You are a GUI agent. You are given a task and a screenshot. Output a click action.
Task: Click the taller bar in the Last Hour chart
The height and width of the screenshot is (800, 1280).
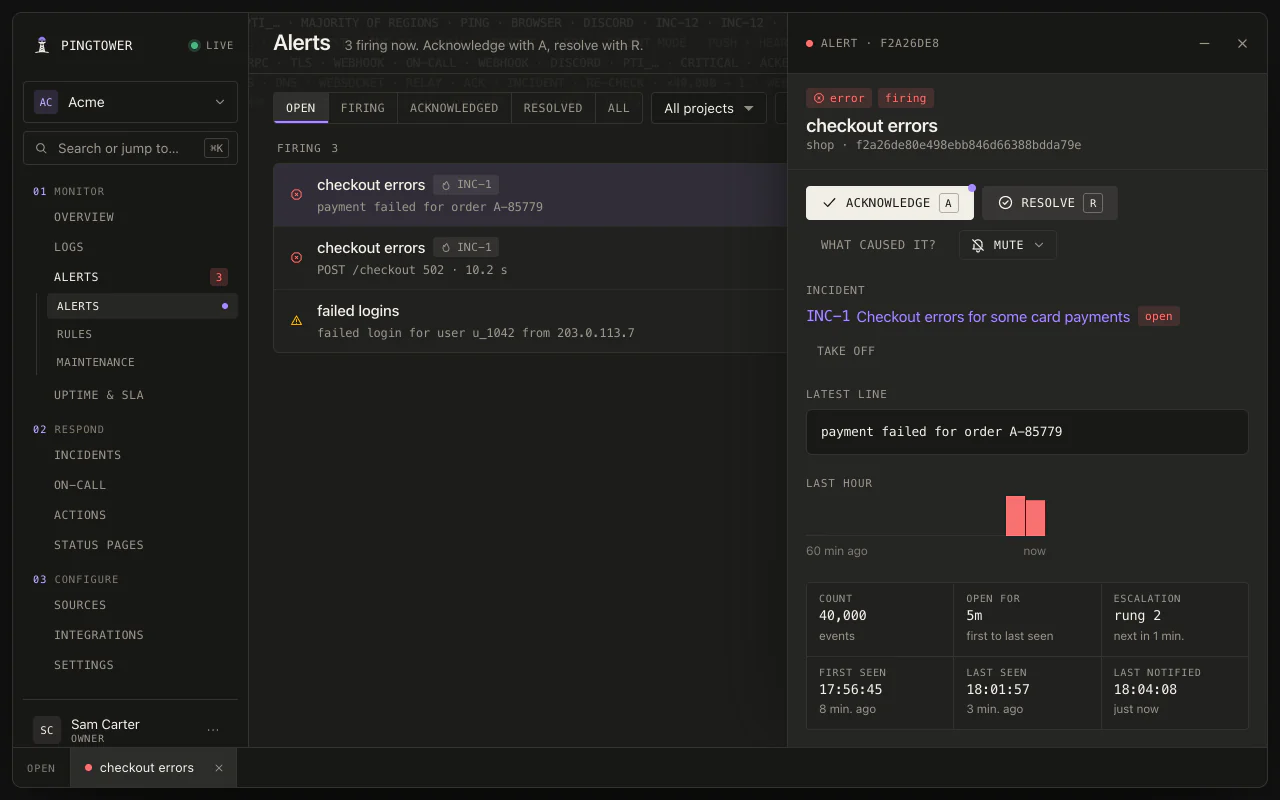pos(1015,516)
